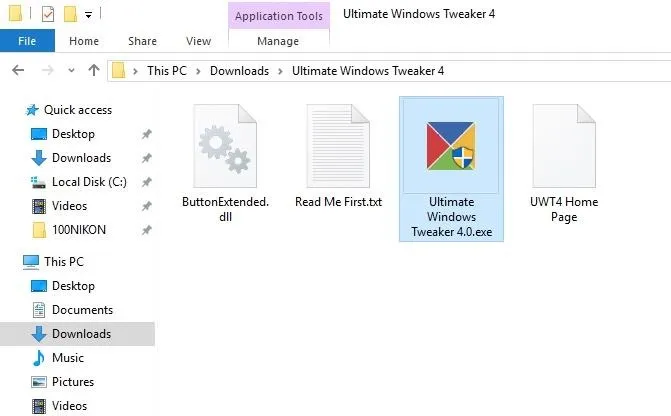This screenshot has height=416, width=671.
Task: Expand the chevron after Downloads in the address bar
Action: [280, 71]
